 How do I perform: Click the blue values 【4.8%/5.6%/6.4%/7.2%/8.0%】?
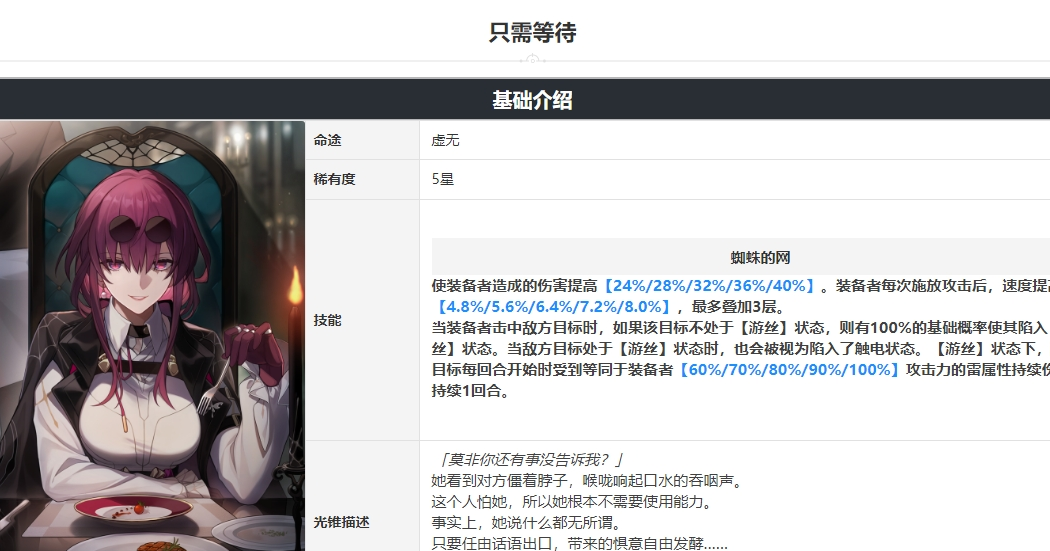click(x=552, y=307)
